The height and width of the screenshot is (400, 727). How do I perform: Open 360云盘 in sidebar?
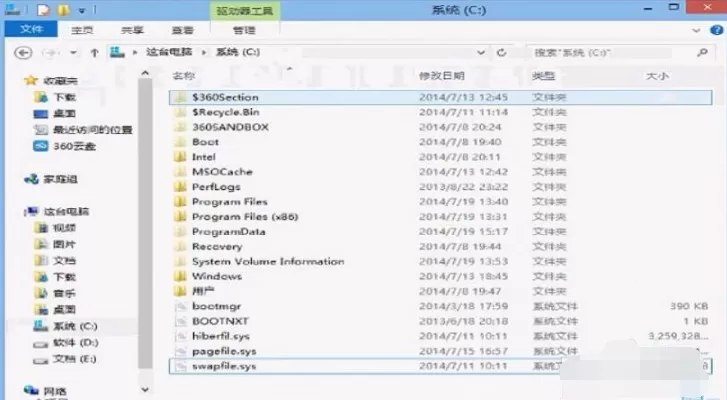[x=65, y=146]
